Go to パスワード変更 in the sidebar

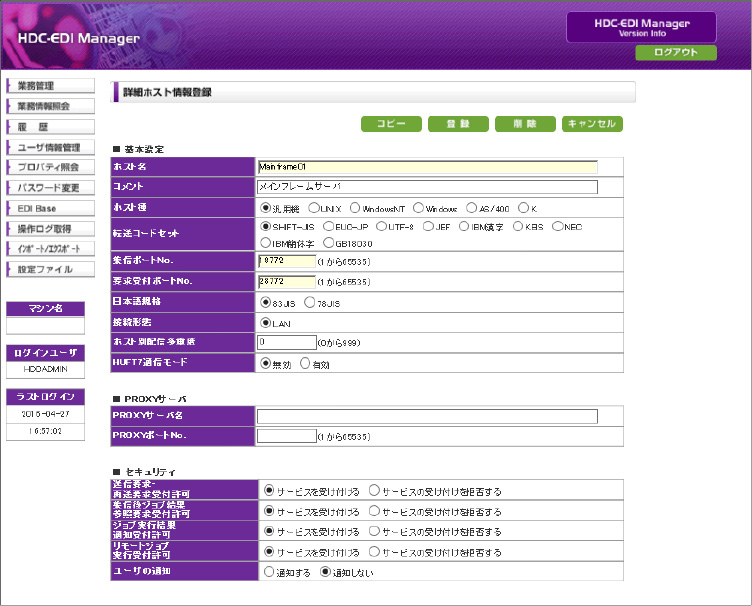click(x=50, y=187)
